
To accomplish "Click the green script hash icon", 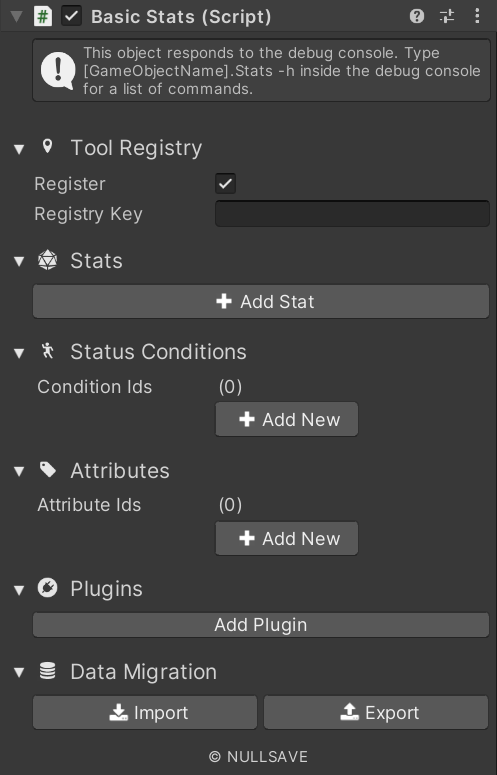I will point(43,16).
